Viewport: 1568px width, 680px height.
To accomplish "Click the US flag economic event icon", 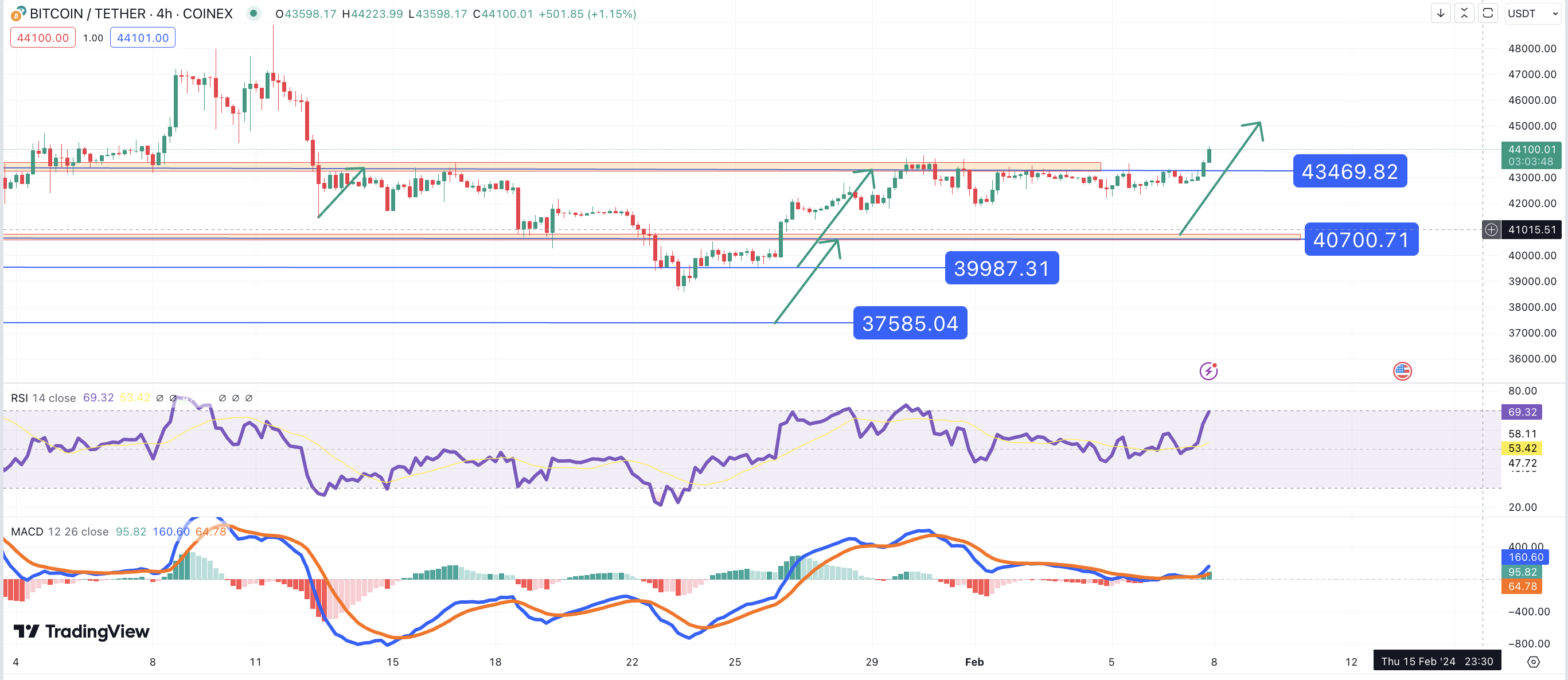I will 1402,371.
